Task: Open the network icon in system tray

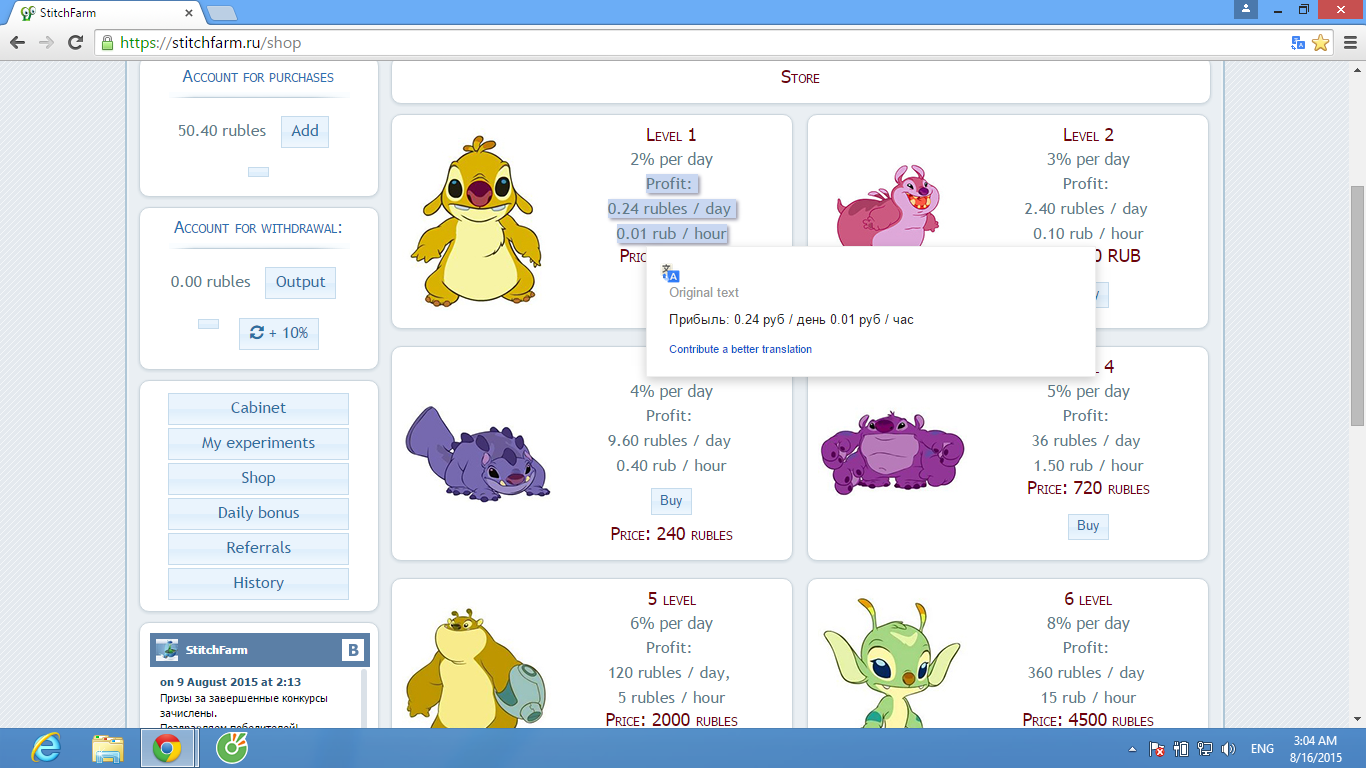Action: coord(1204,749)
